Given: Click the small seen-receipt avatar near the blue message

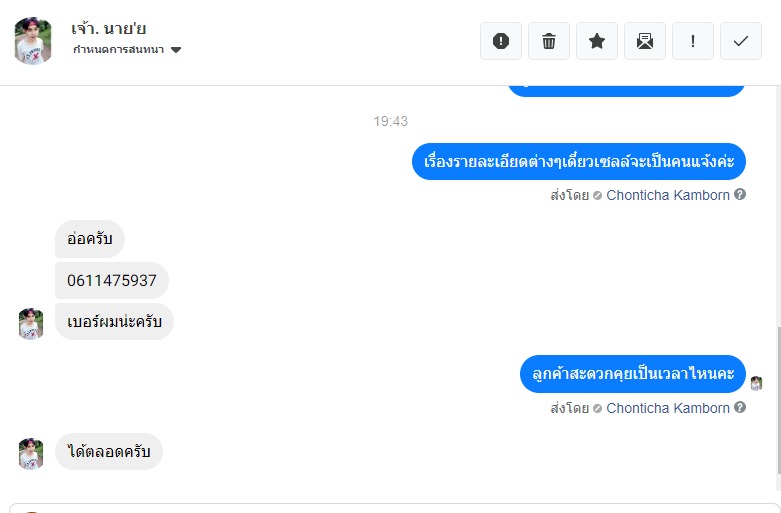Looking at the screenshot, I should click(756, 383).
